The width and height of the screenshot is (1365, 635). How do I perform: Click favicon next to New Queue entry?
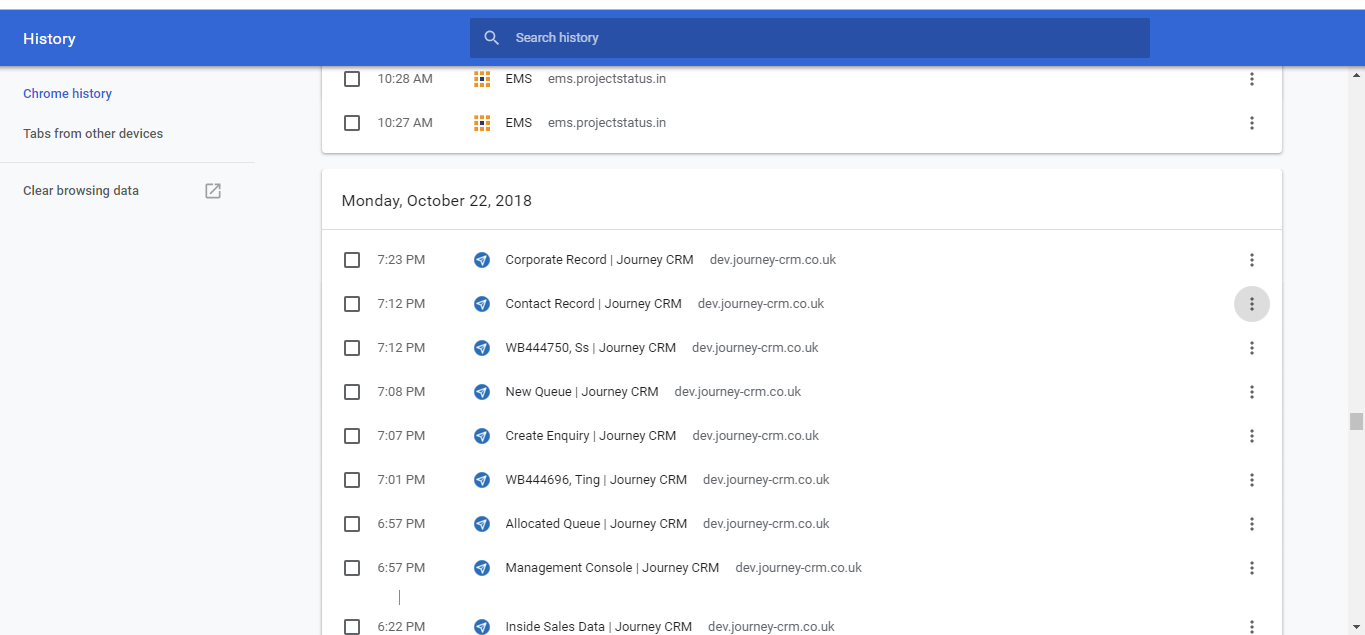(x=482, y=392)
